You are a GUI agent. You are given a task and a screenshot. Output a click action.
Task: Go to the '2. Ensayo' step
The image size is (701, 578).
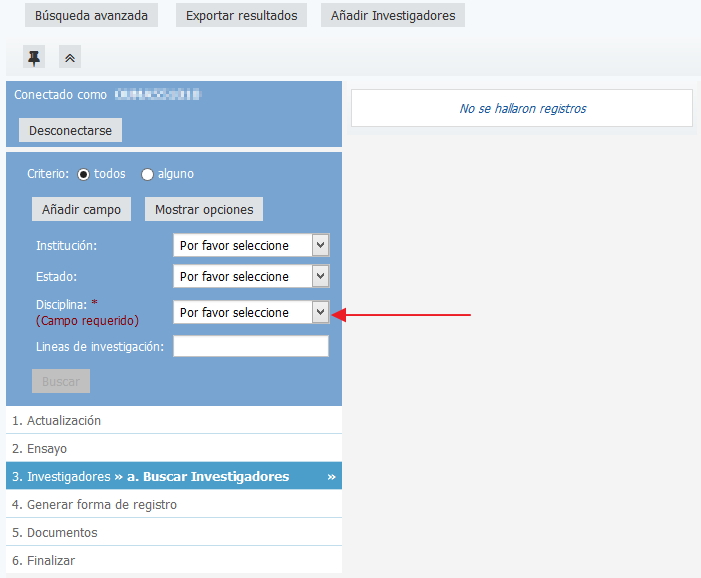pyautogui.click(x=47, y=449)
